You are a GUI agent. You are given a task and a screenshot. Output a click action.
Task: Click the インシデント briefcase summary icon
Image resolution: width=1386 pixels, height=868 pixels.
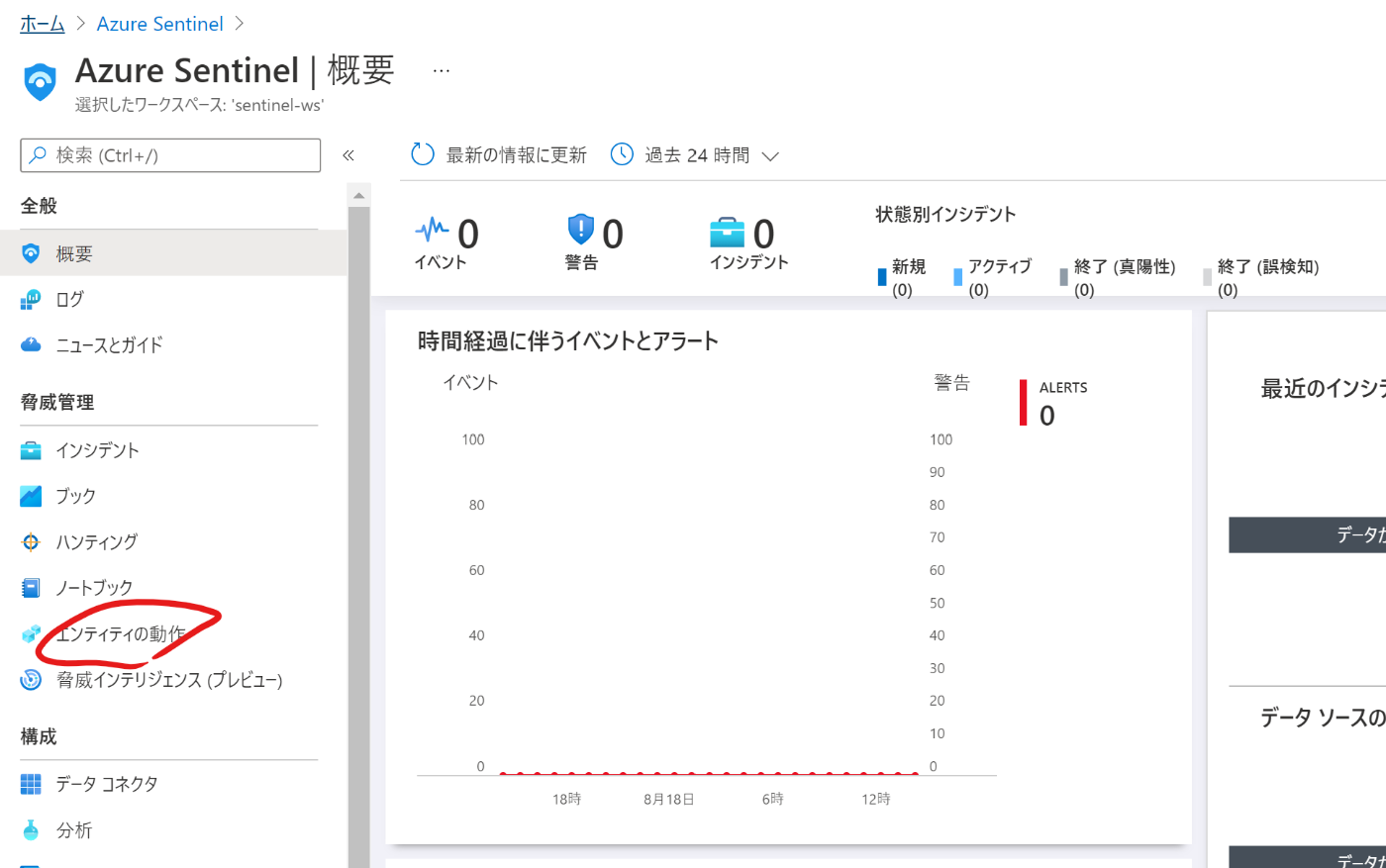(727, 233)
